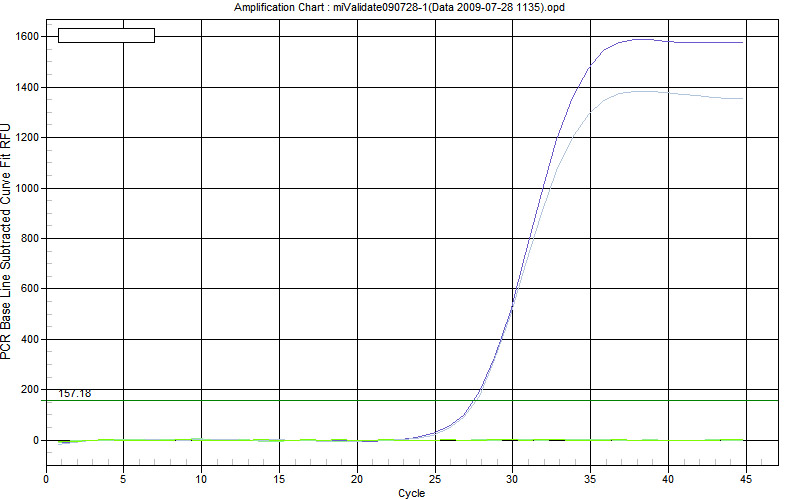
Task: Click the y-axis tick label 800
Action: tap(30, 238)
